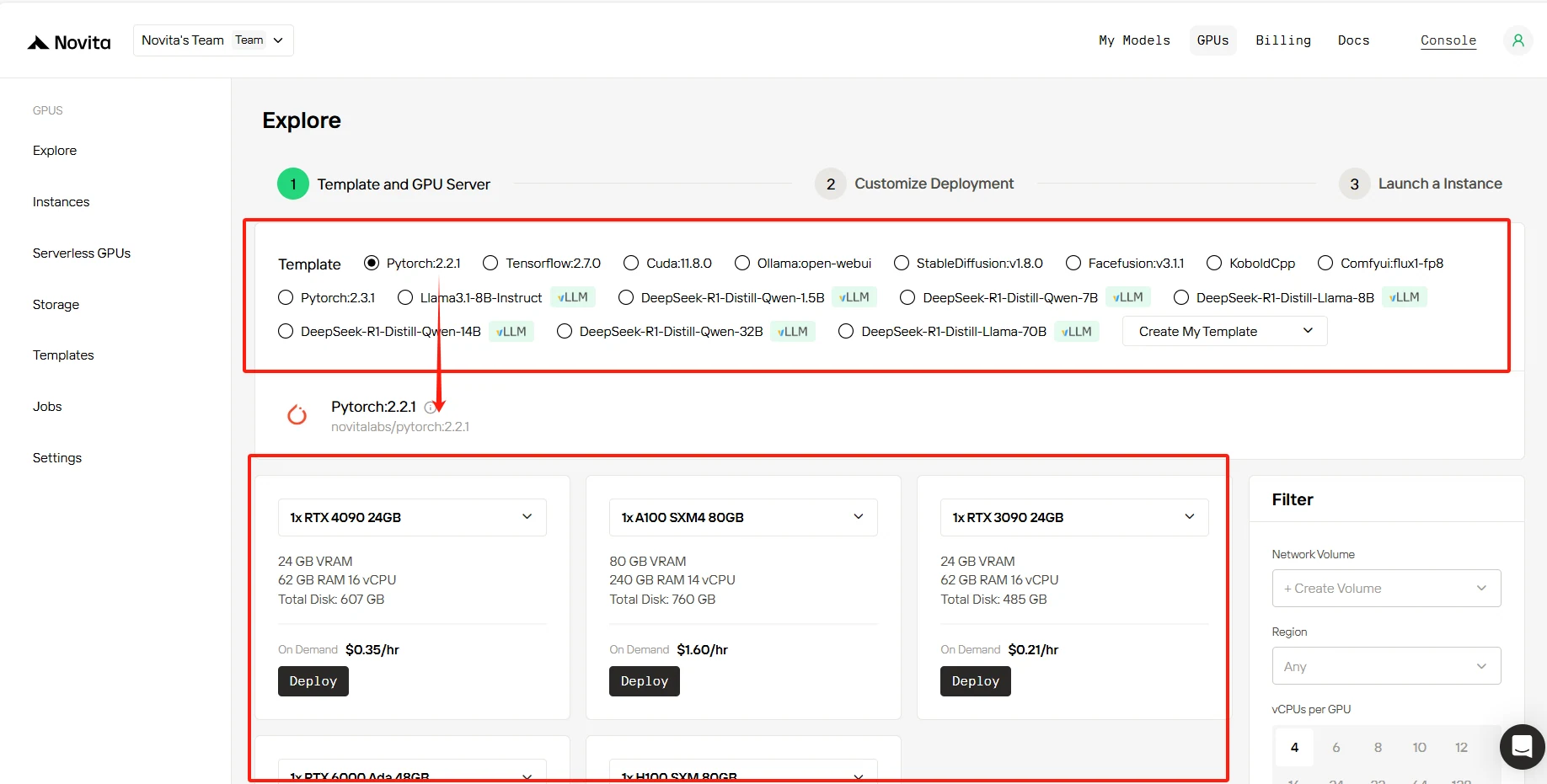This screenshot has height=784, width=1547.
Task: Open the 1x A100 SXM4 80GB dropdown
Action: pyautogui.click(x=743, y=517)
